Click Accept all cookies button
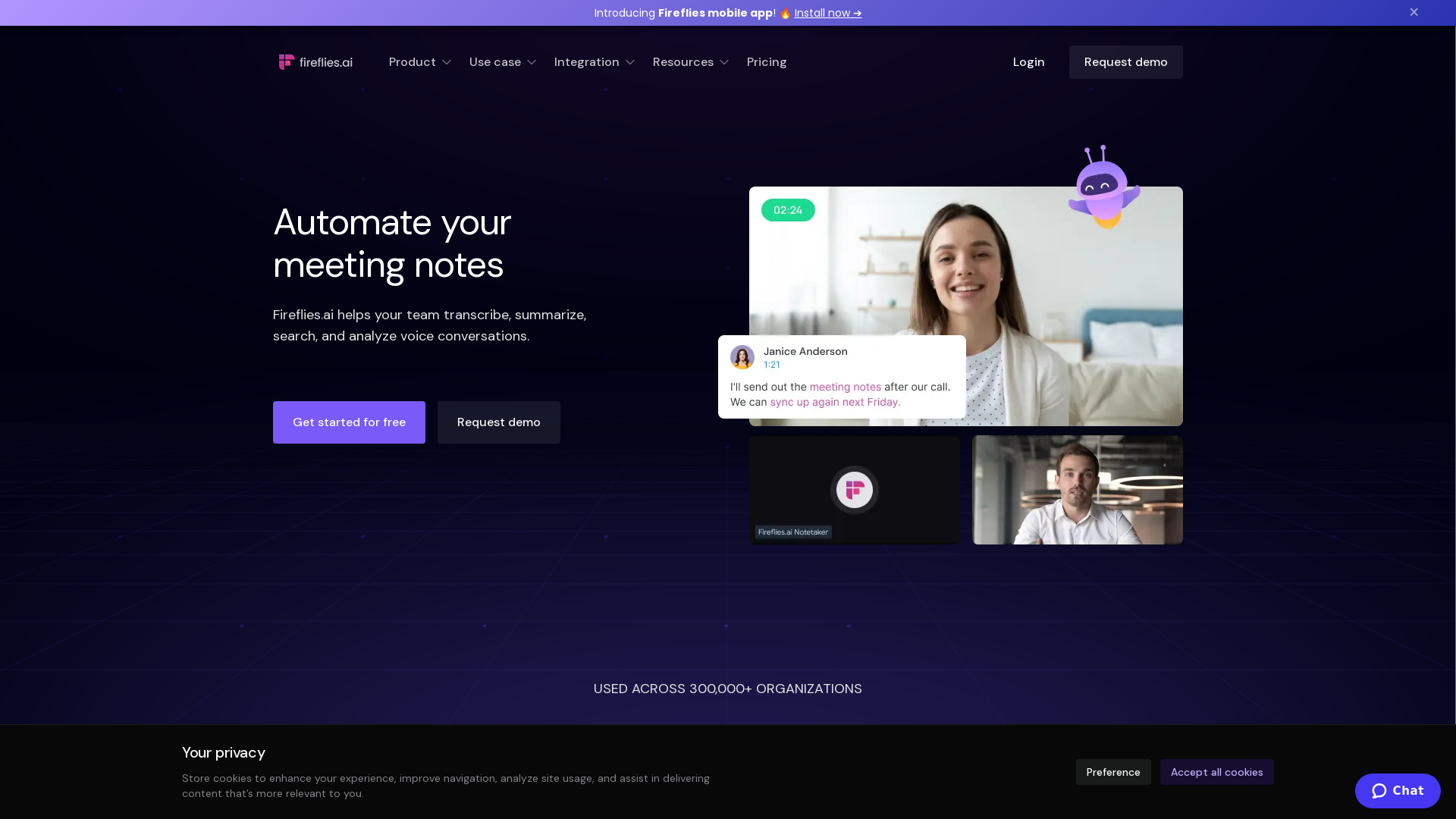The width and height of the screenshot is (1456, 819). point(1217,772)
